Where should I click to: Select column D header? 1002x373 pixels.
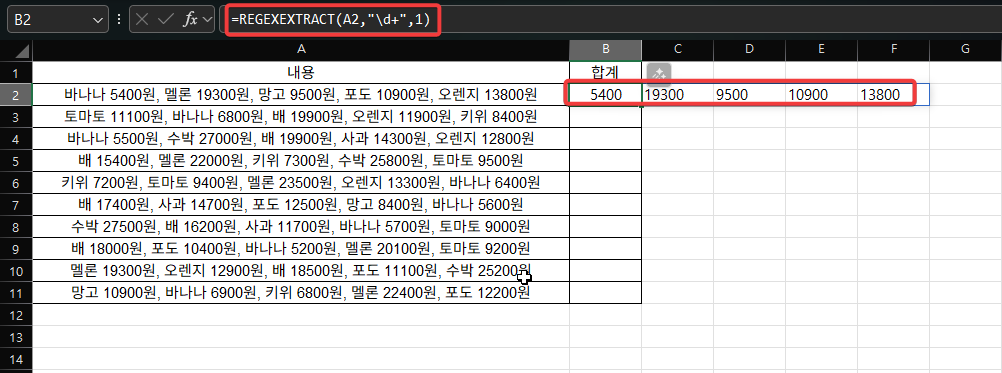[x=750, y=50]
